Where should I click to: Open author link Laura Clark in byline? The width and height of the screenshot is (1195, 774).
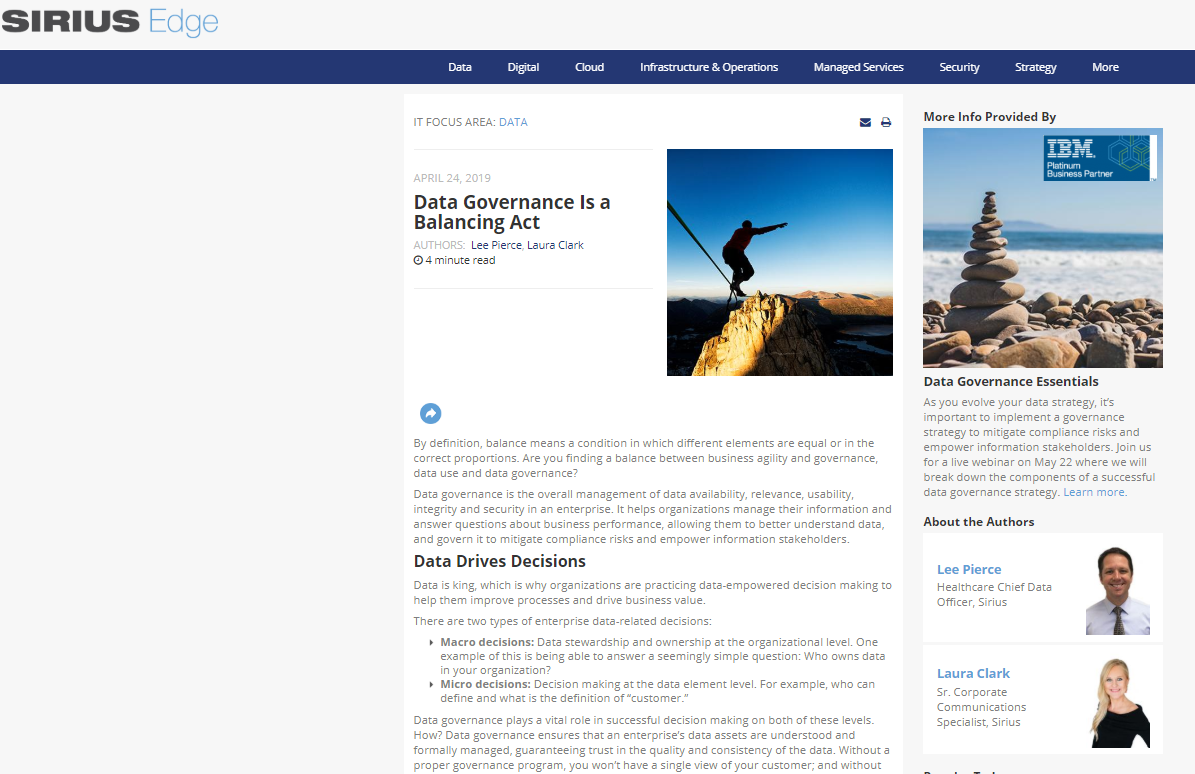[555, 245]
